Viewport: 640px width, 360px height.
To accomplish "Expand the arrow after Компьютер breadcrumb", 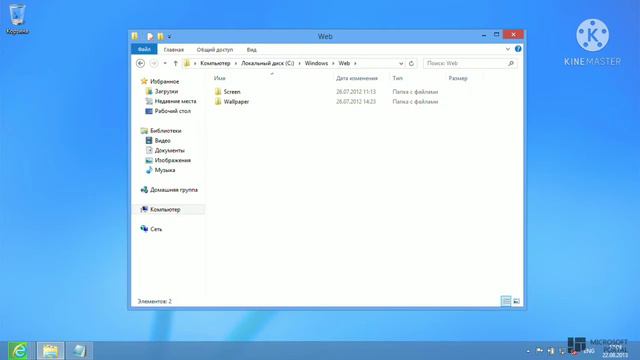I will (236, 63).
